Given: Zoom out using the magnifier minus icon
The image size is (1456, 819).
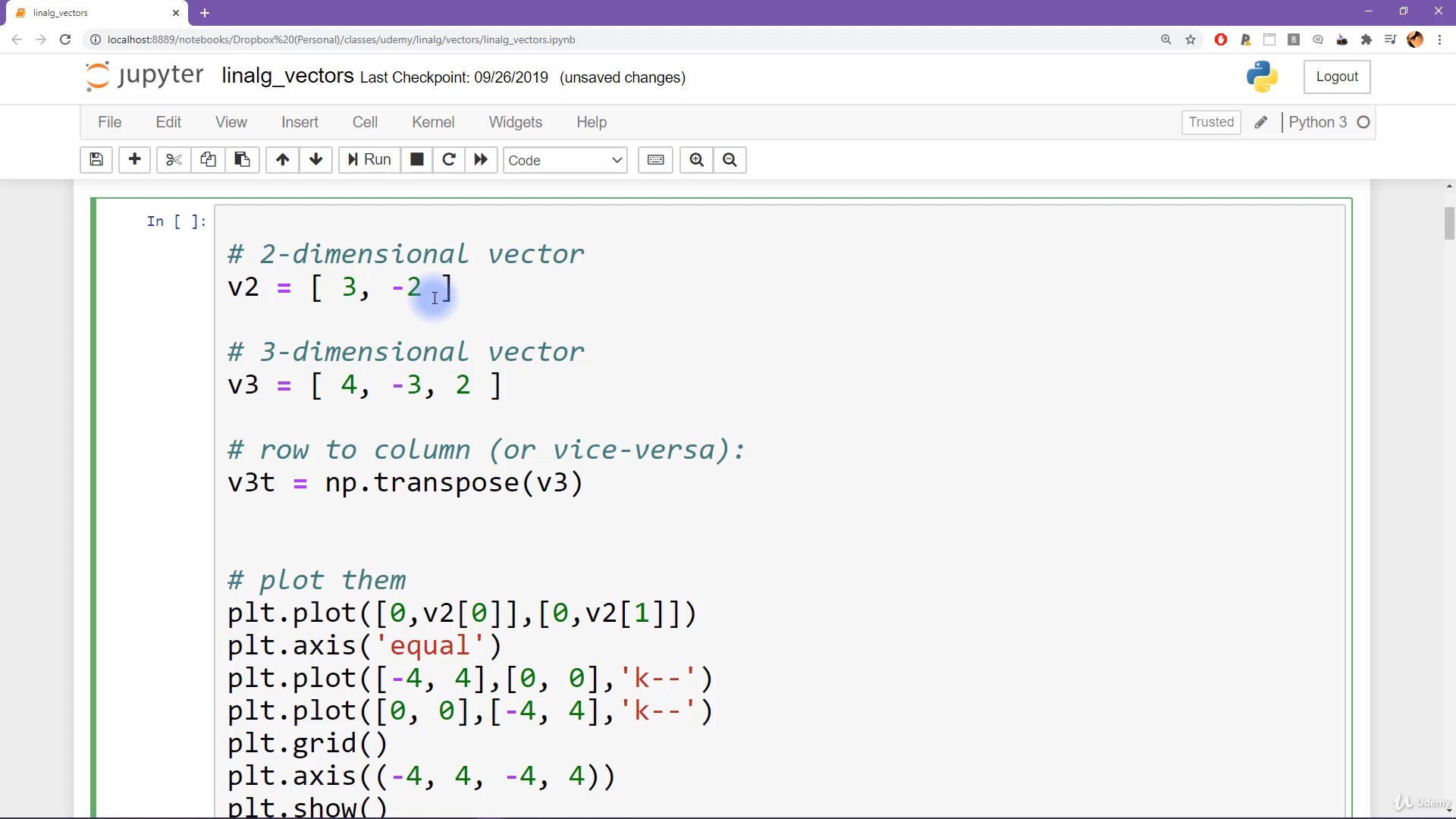Looking at the screenshot, I should coord(730,160).
